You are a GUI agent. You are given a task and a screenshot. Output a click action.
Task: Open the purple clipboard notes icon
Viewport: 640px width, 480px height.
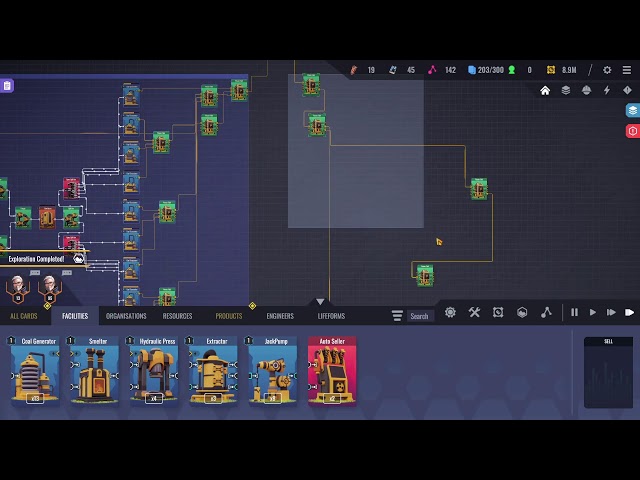coord(7,86)
